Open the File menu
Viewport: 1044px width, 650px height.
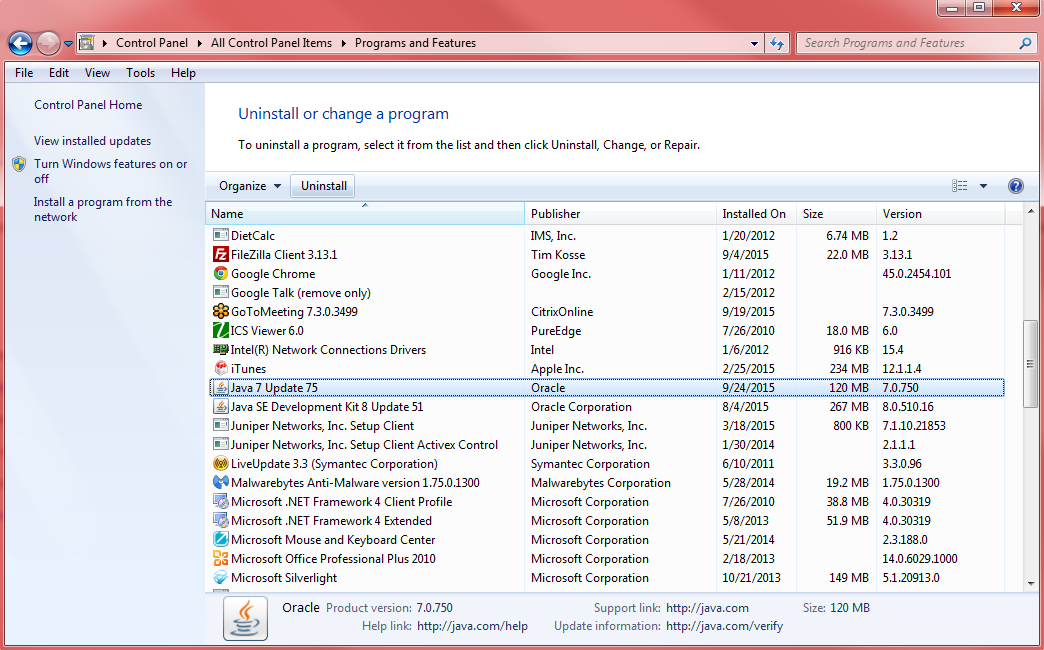(24, 73)
